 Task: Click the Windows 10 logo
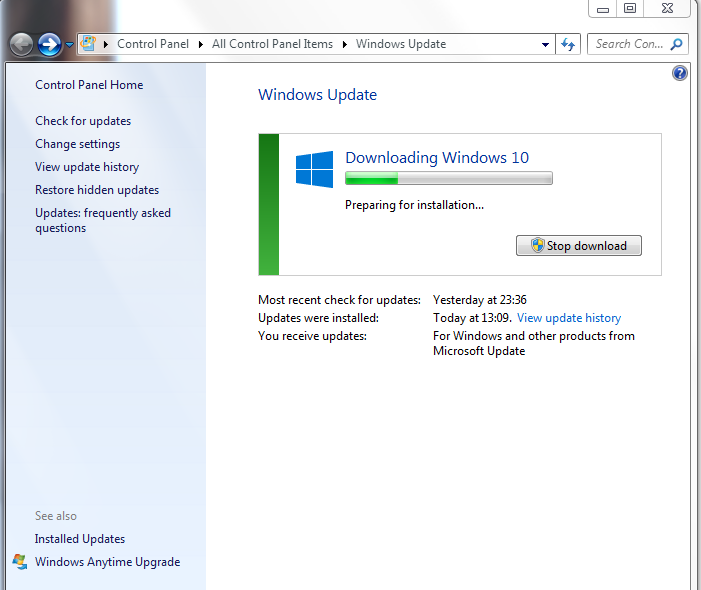pyautogui.click(x=314, y=169)
